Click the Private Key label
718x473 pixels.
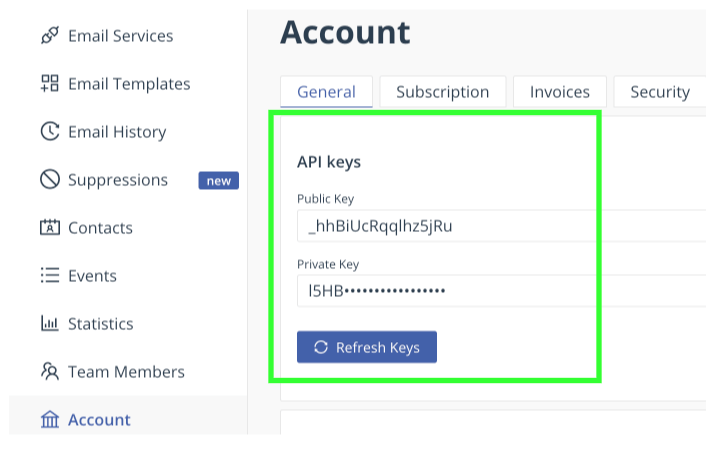click(328, 264)
